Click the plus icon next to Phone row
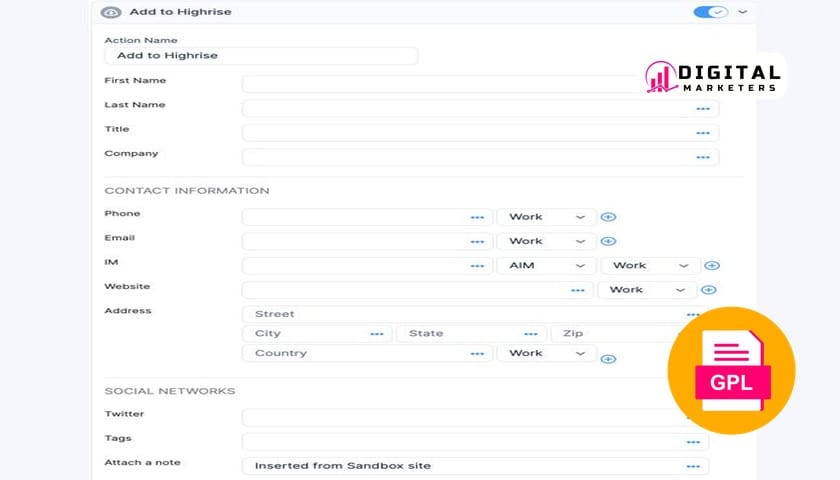840x480 pixels. click(607, 217)
